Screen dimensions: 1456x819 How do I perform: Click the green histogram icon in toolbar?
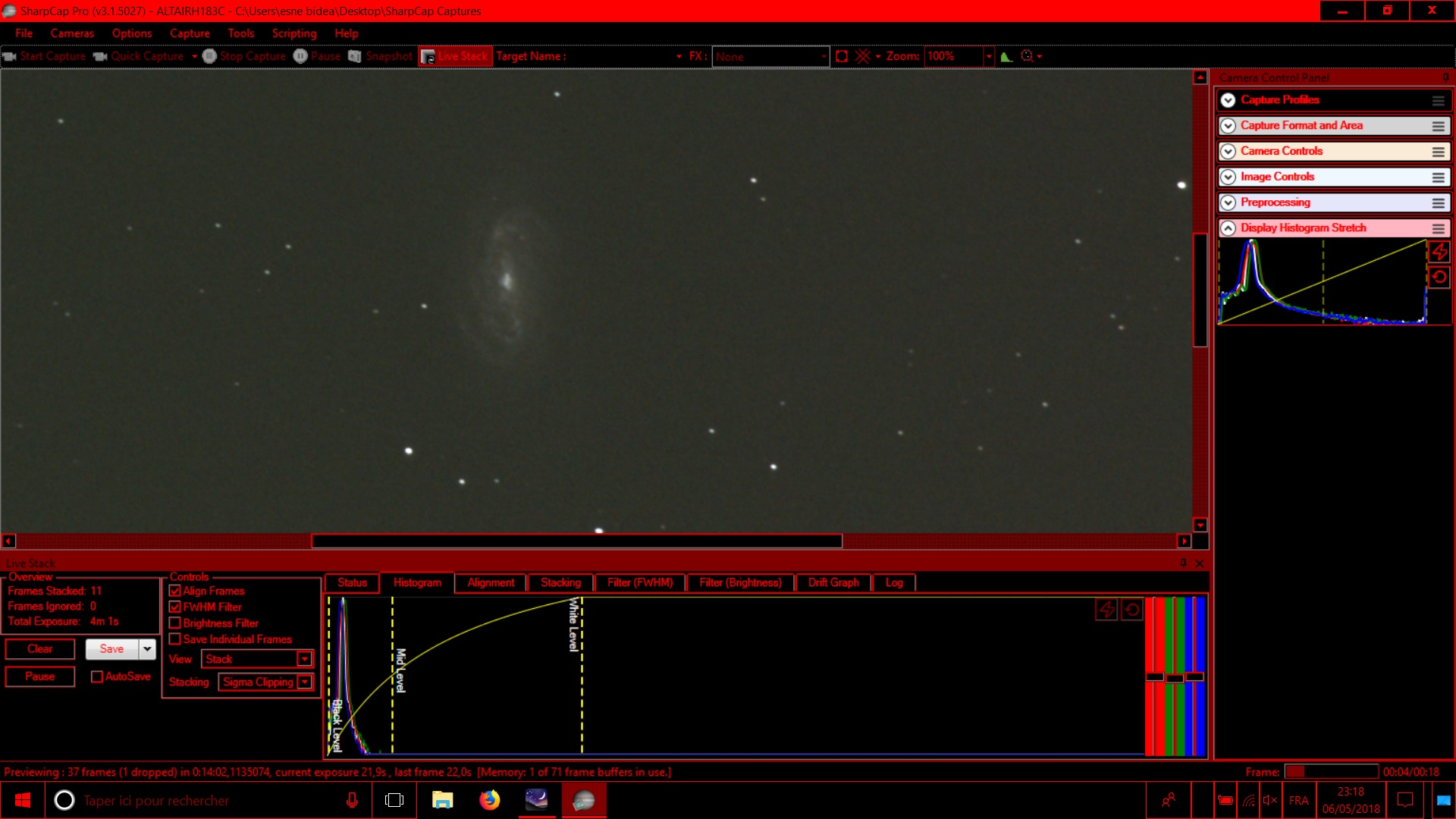1006,56
